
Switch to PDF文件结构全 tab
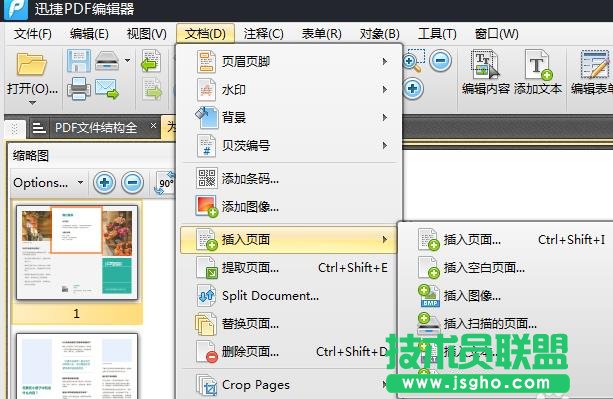click(96, 127)
